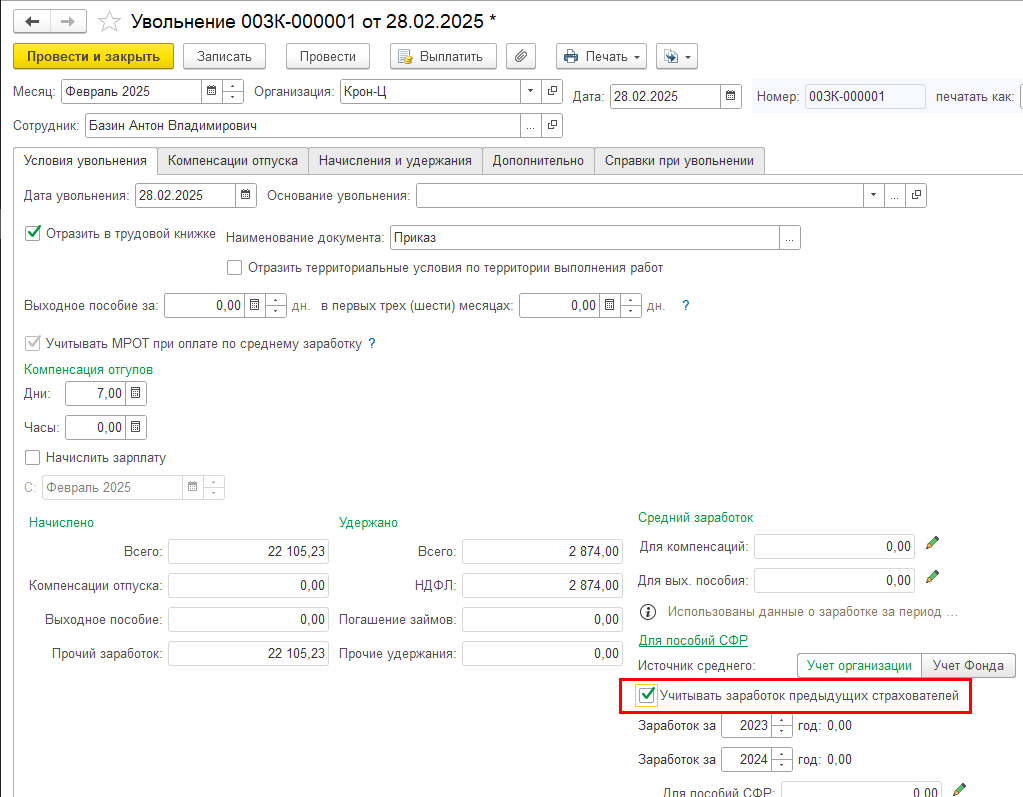Image resolution: width=1023 pixels, height=797 pixels.
Task: Open calculator for Компенсация отгулов Дни field
Action: coord(137,393)
